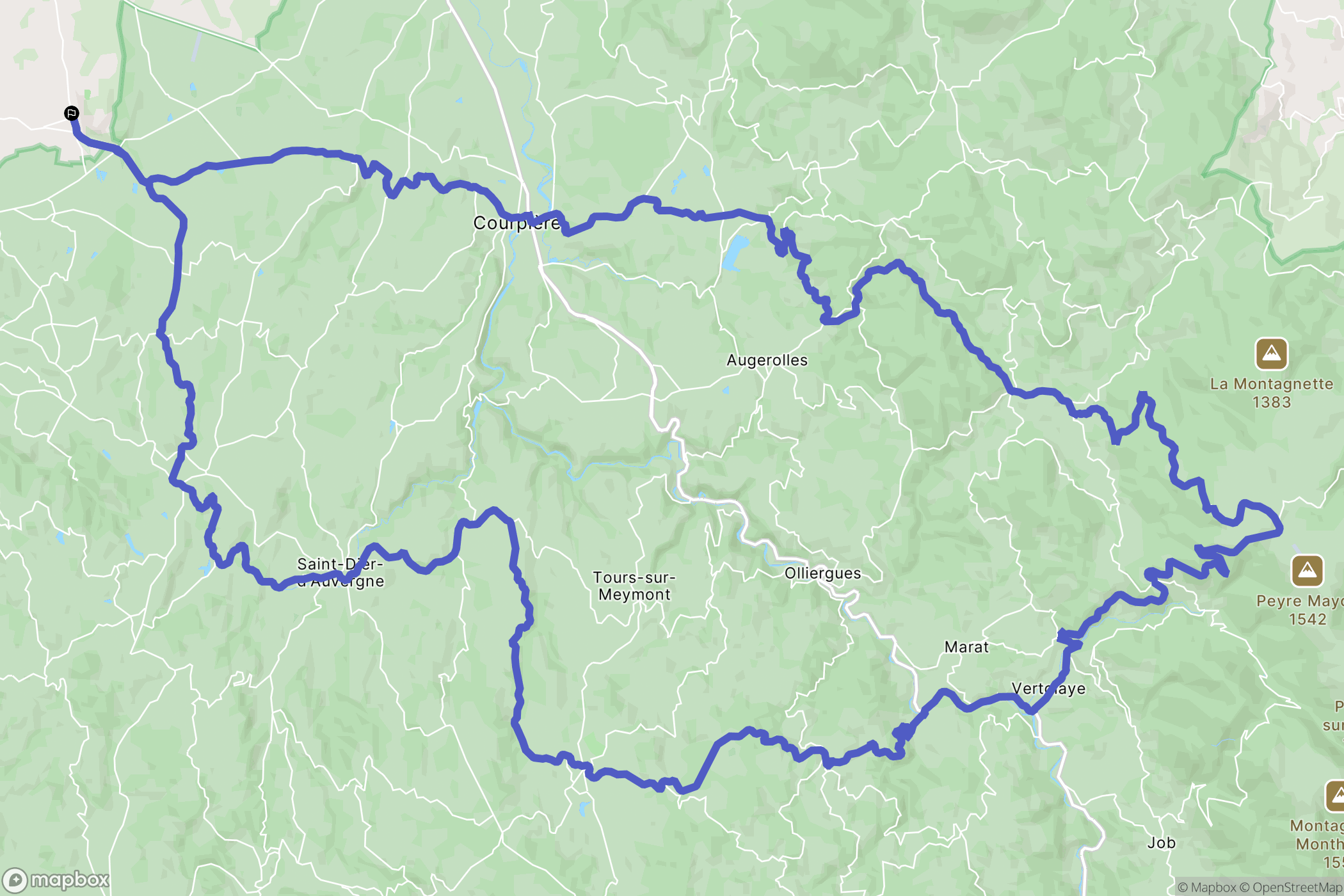Select the Augerolles town label
The image size is (1344, 896).
pyautogui.click(x=767, y=360)
